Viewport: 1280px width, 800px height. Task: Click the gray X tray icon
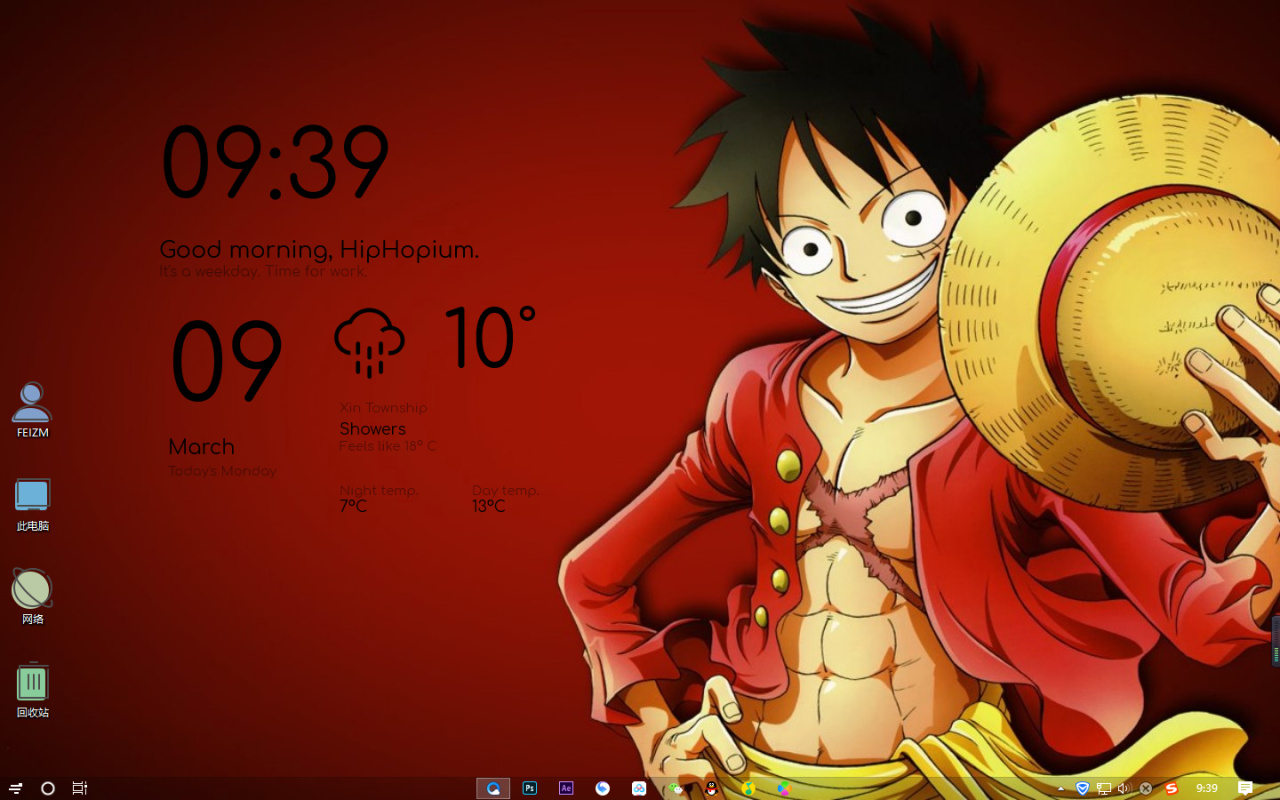pos(1145,788)
